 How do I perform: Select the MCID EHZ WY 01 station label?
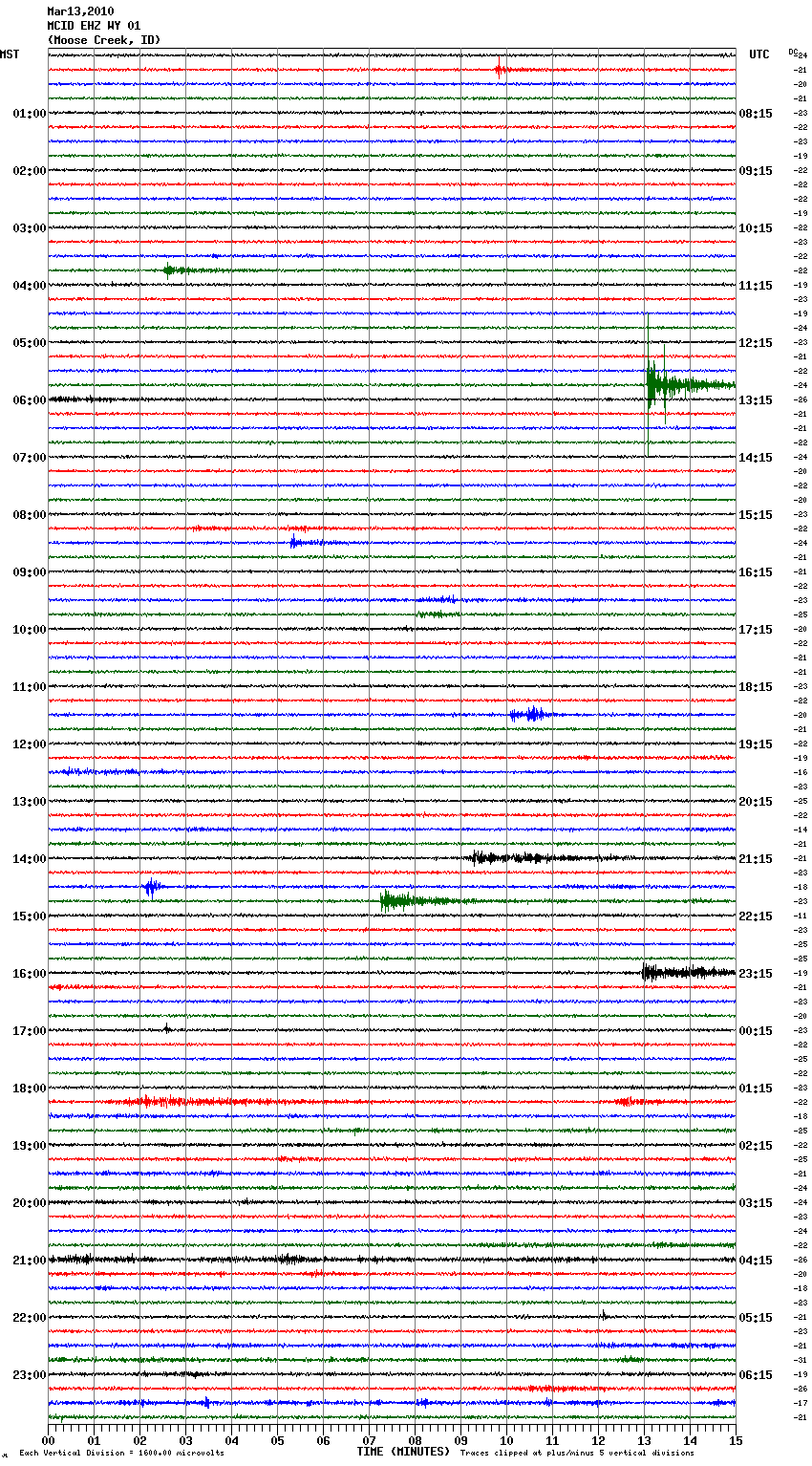coord(94,26)
